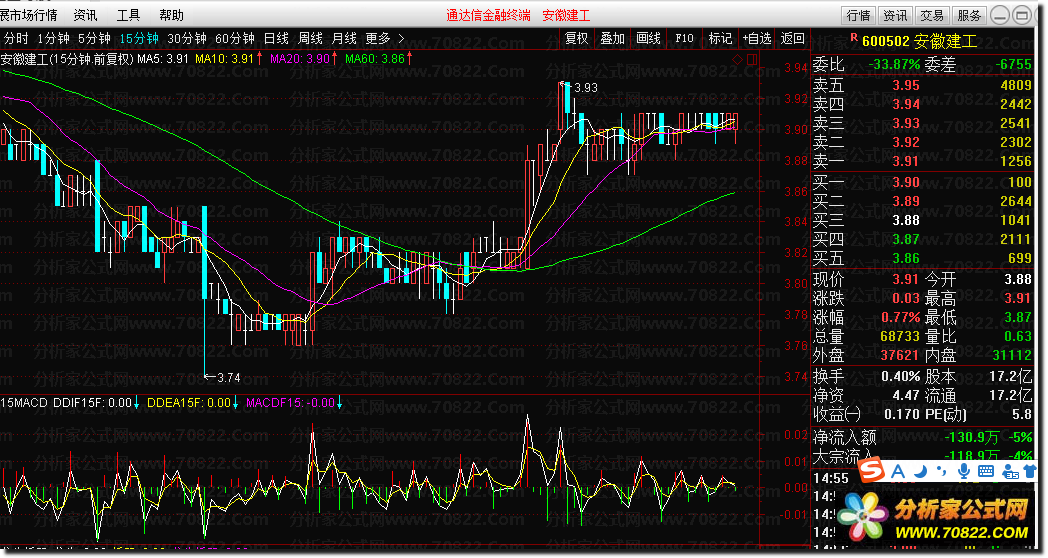The width and height of the screenshot is (1048, 558).
Task: Click MACDF15 cyan down arrow
Action: pos(340,402)
